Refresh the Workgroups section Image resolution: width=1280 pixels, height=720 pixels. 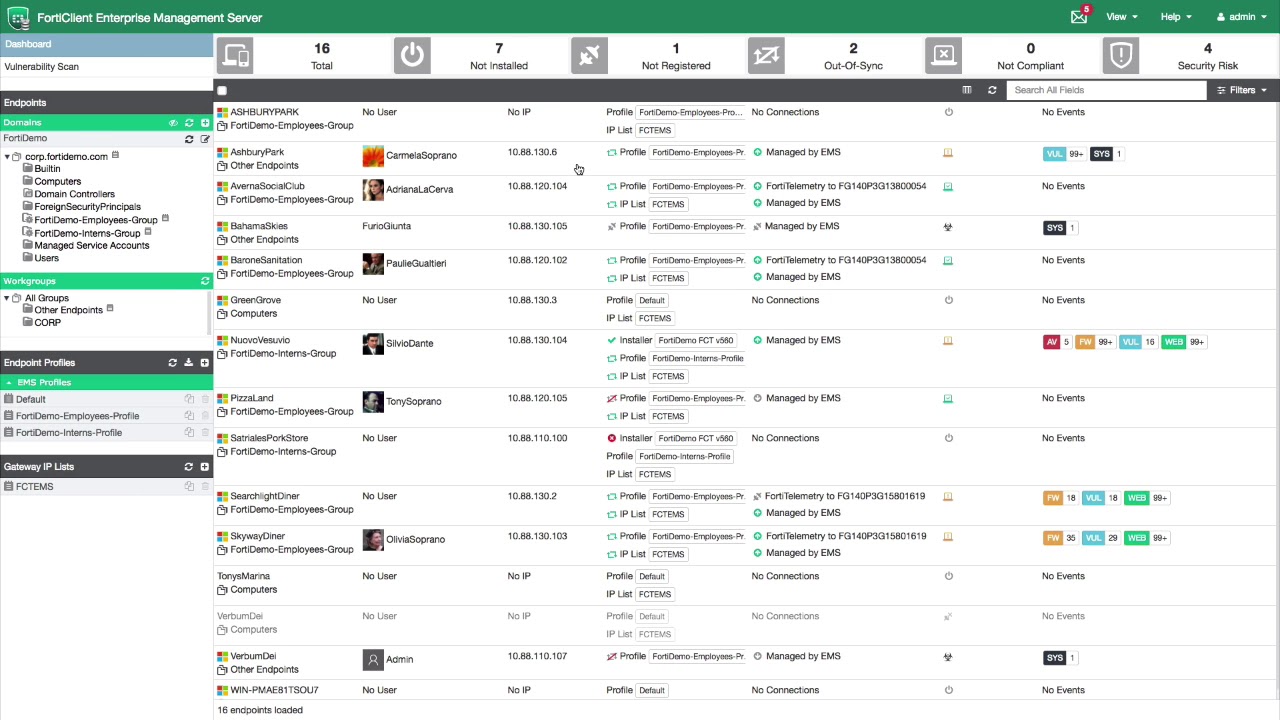[204, 281]
